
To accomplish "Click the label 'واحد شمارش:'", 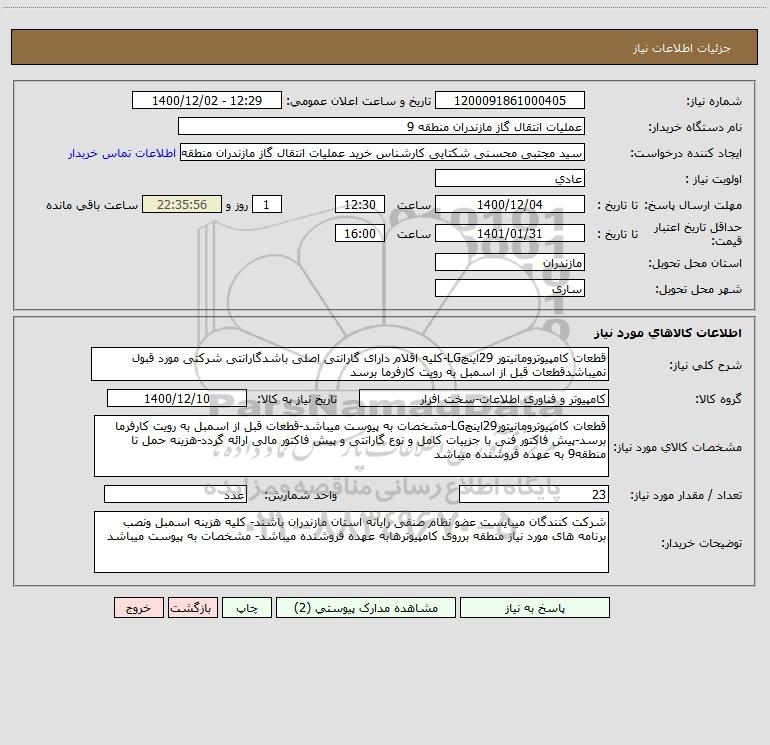I will 301,495.
